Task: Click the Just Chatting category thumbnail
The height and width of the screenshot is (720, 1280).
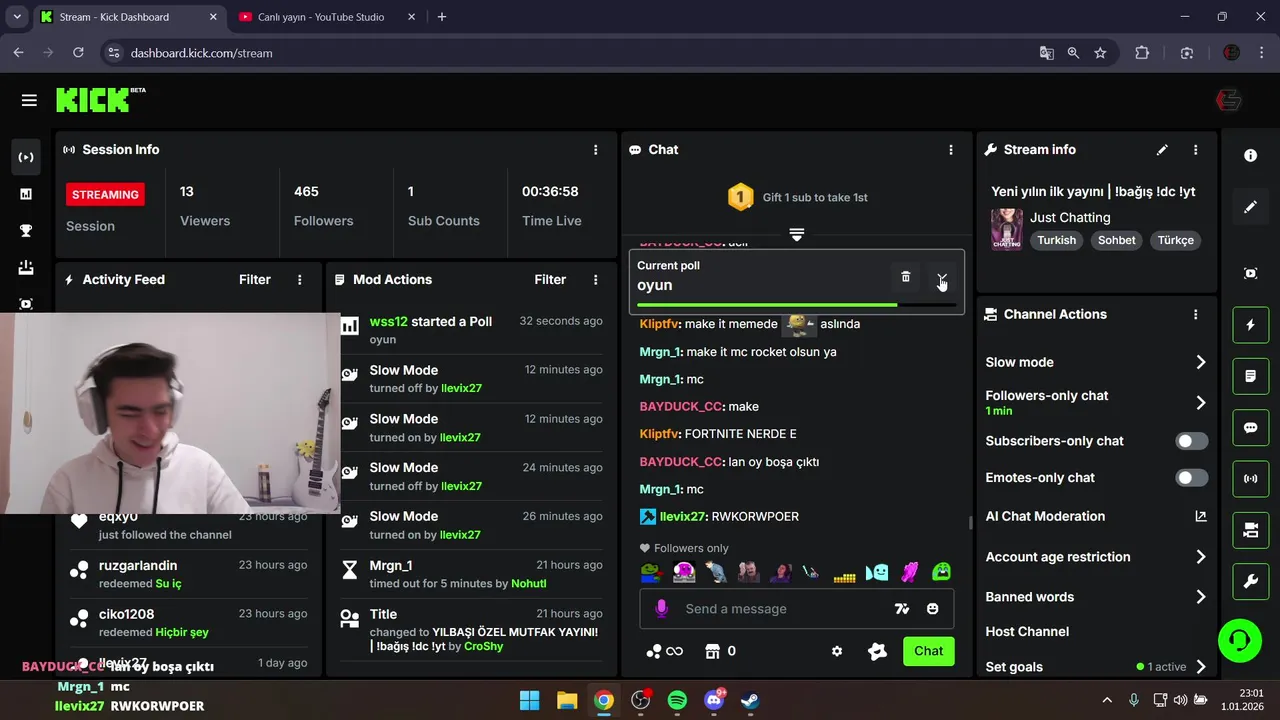Action: pyautogui.click(x=1006, y=229)
